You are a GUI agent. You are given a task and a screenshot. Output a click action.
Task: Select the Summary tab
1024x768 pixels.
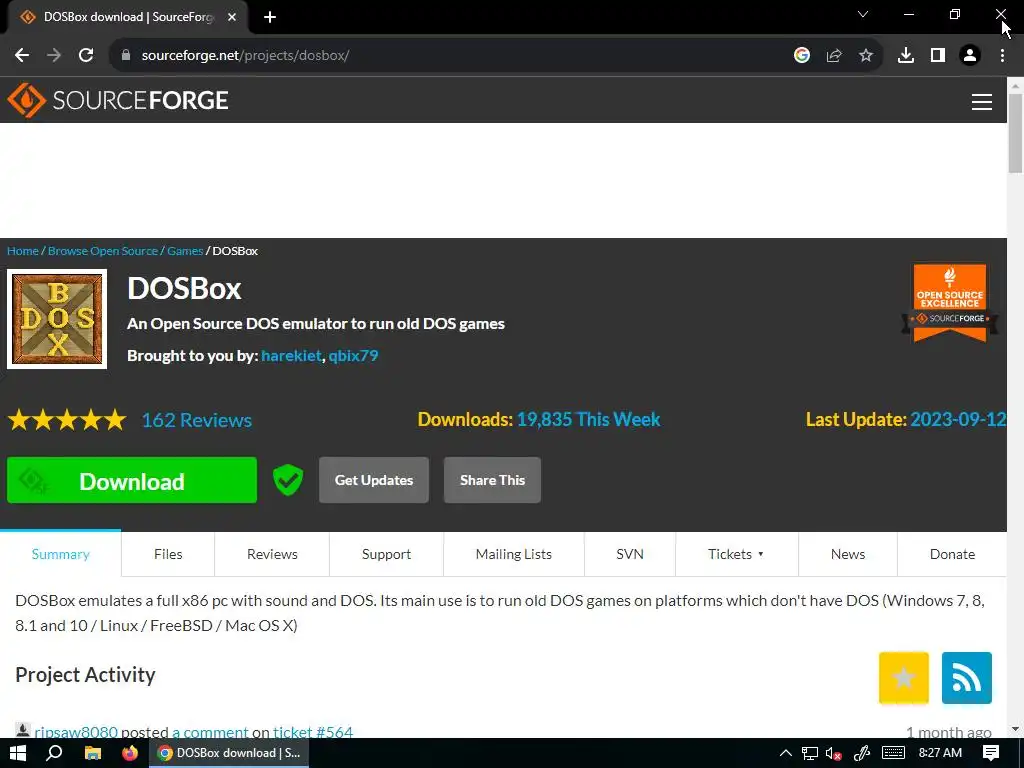pos(61,554)
